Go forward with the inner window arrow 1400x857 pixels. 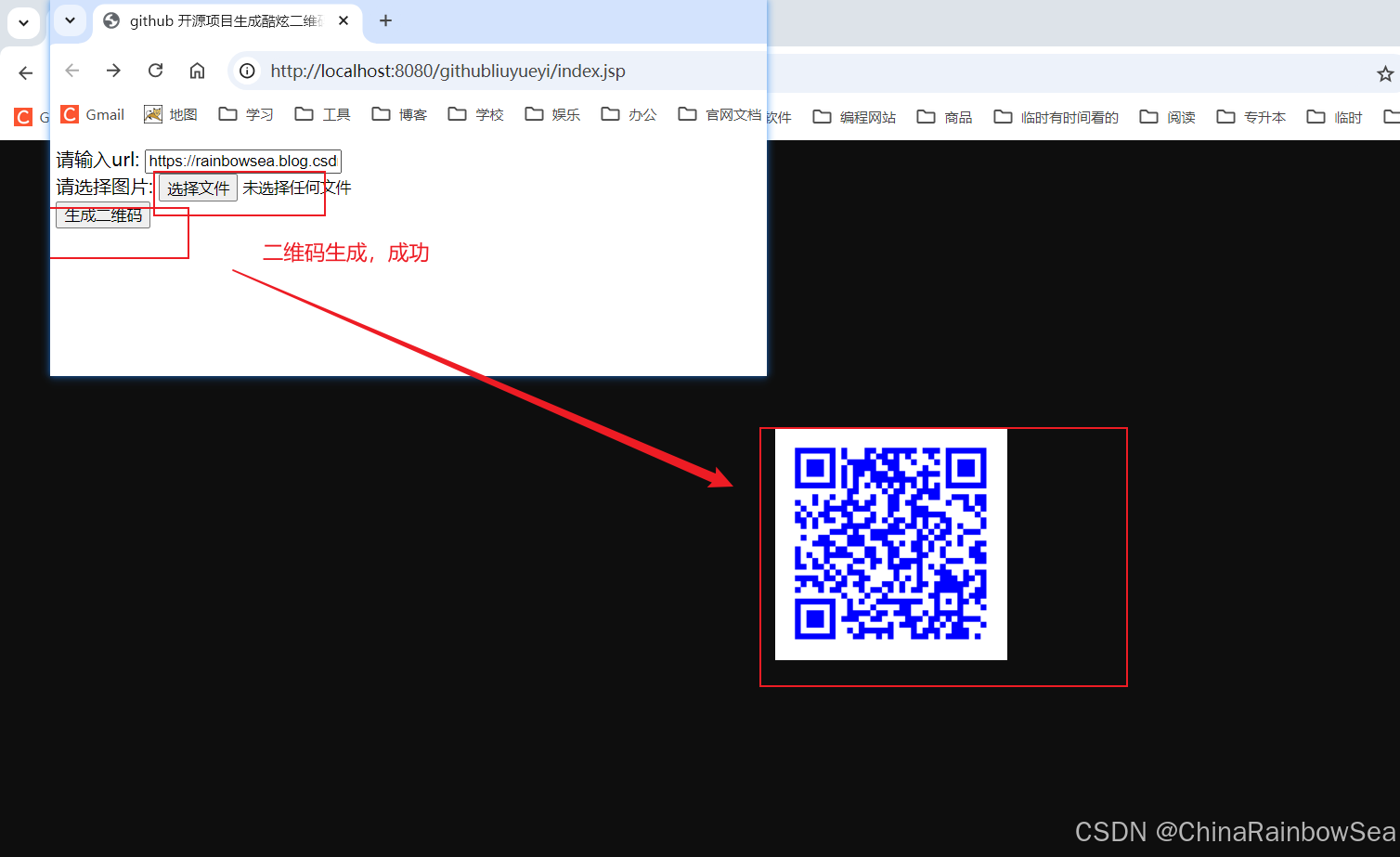[113, 71]
